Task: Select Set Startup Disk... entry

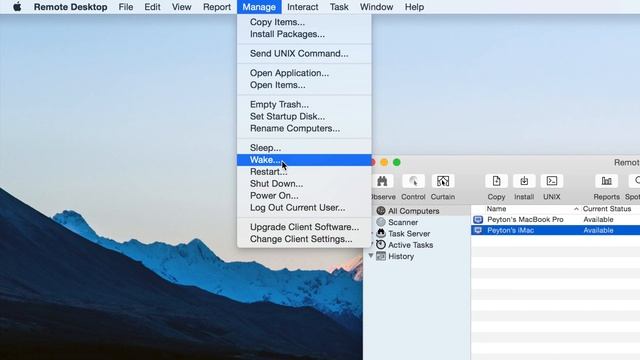Action: tap(304, 116)
